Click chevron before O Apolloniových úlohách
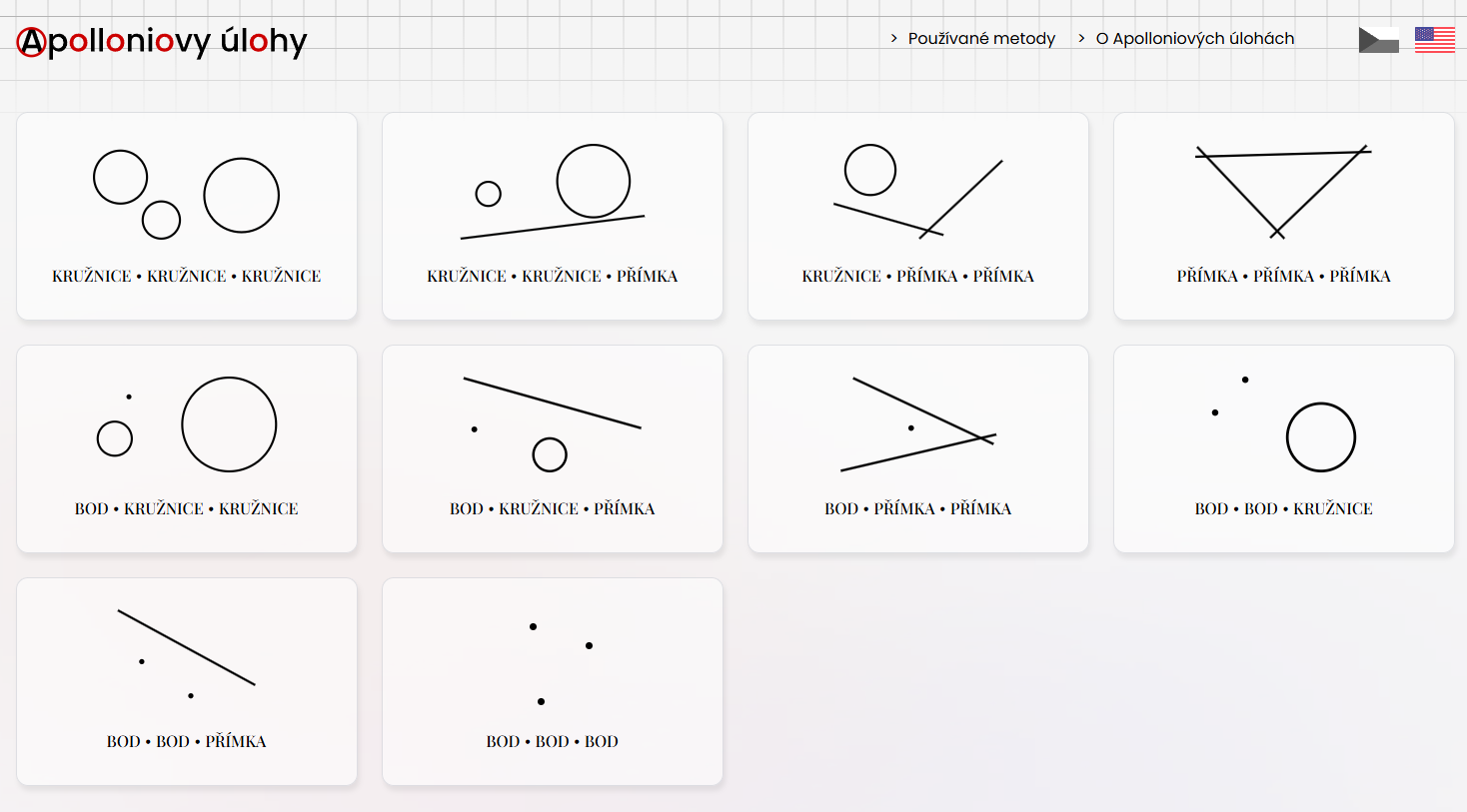The height and width of the screenshot is (812, 1467). tap(1081, 38)
